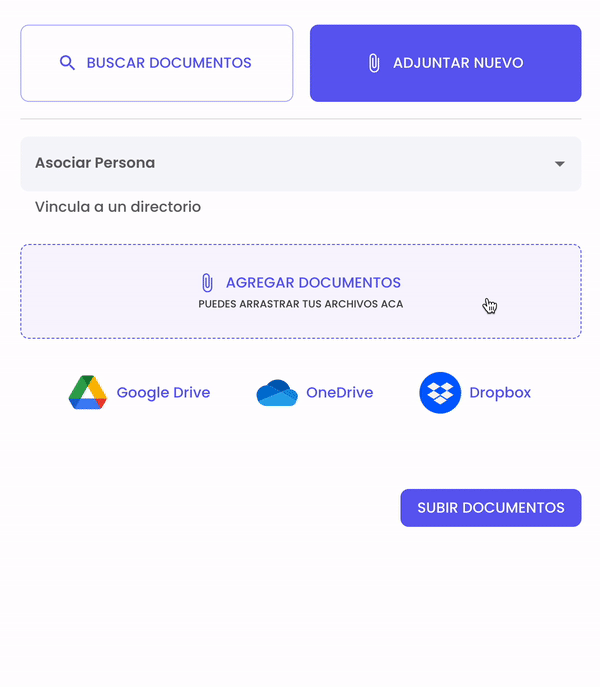Click the paperclip icon beside Agregar Documentos

pos(208,283)
